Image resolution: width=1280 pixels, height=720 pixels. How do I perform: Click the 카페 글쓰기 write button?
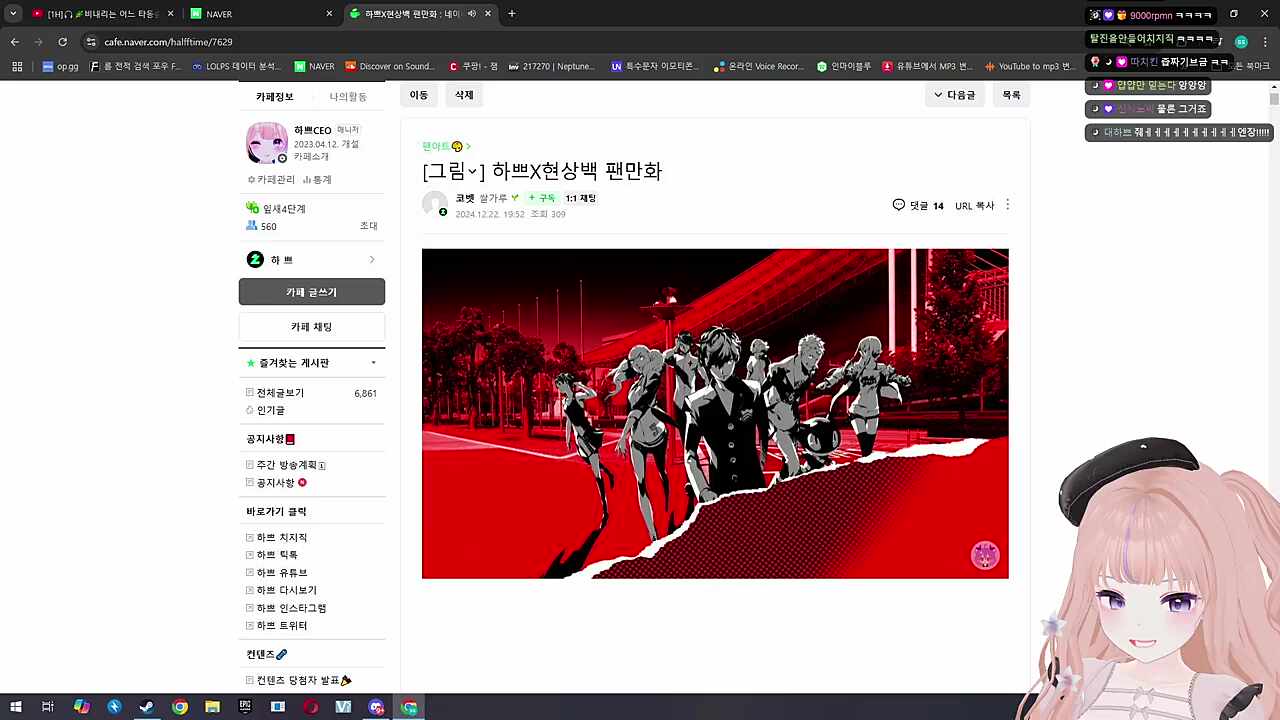click(x=312, y=292)
